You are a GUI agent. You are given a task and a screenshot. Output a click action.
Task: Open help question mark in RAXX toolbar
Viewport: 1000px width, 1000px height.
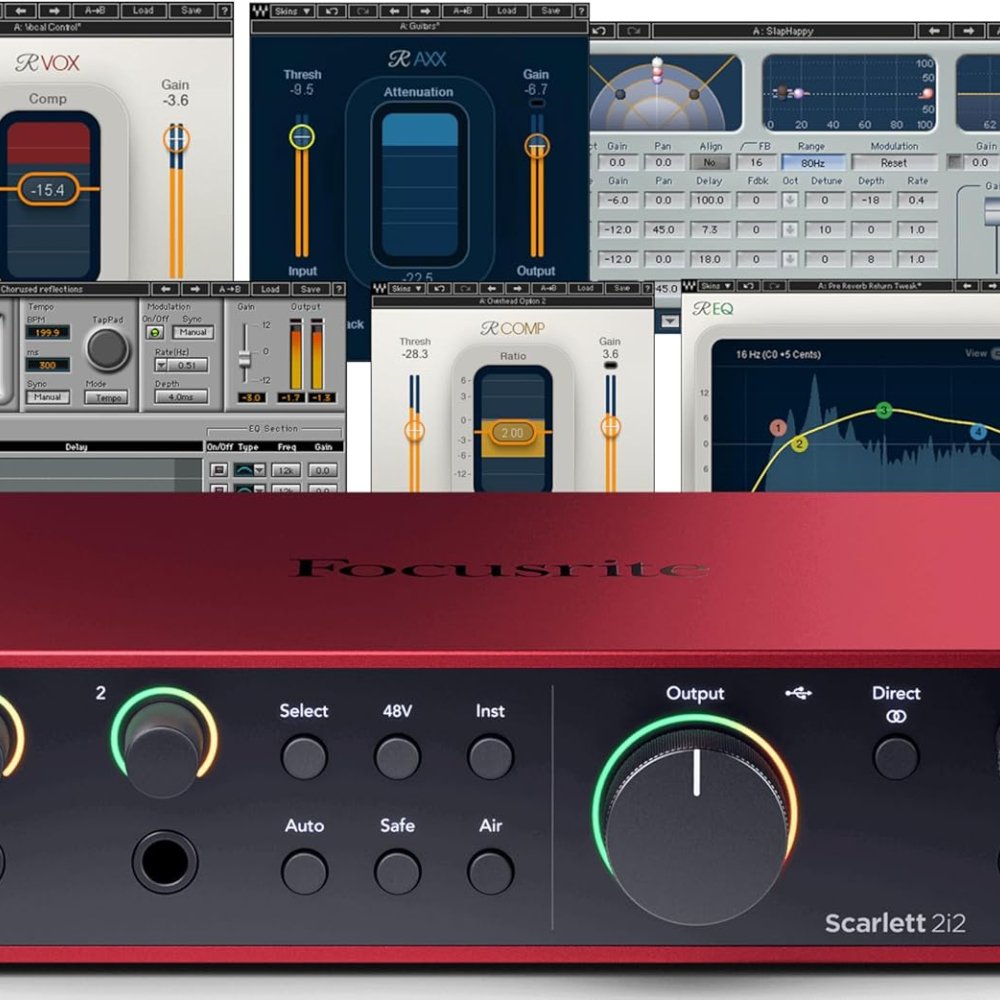(581, 11)
